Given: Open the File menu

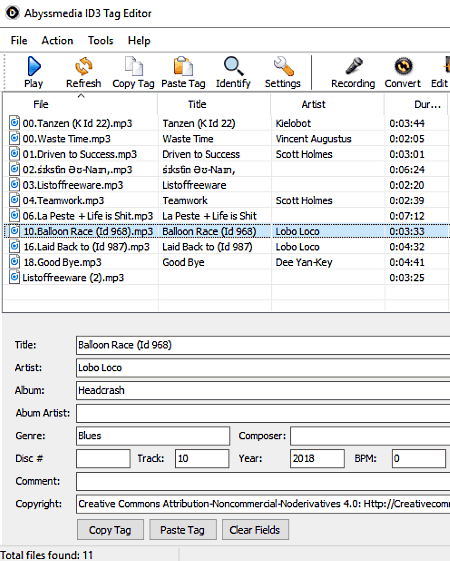Looking at the screenshot, I should [19, 40].
